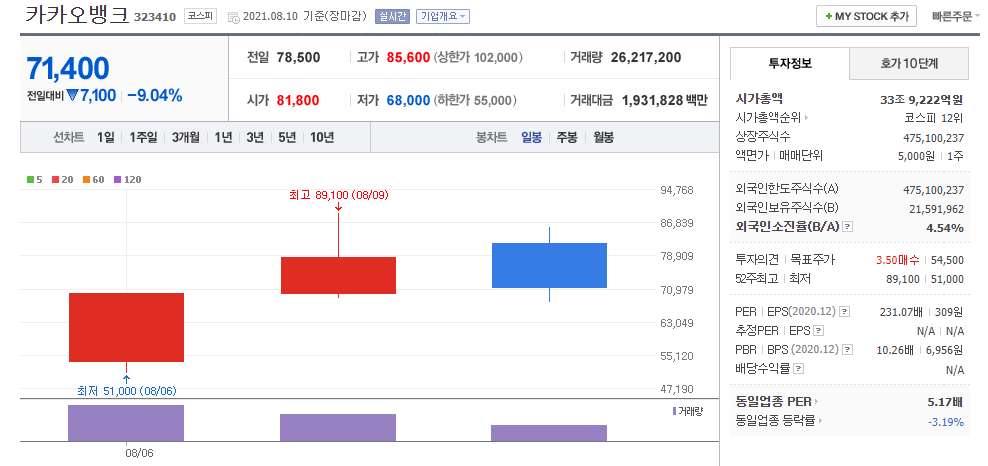This screenshot has height=466, width=988.
Task: Click the blue down triangle before 7,100
Action: 72,95
